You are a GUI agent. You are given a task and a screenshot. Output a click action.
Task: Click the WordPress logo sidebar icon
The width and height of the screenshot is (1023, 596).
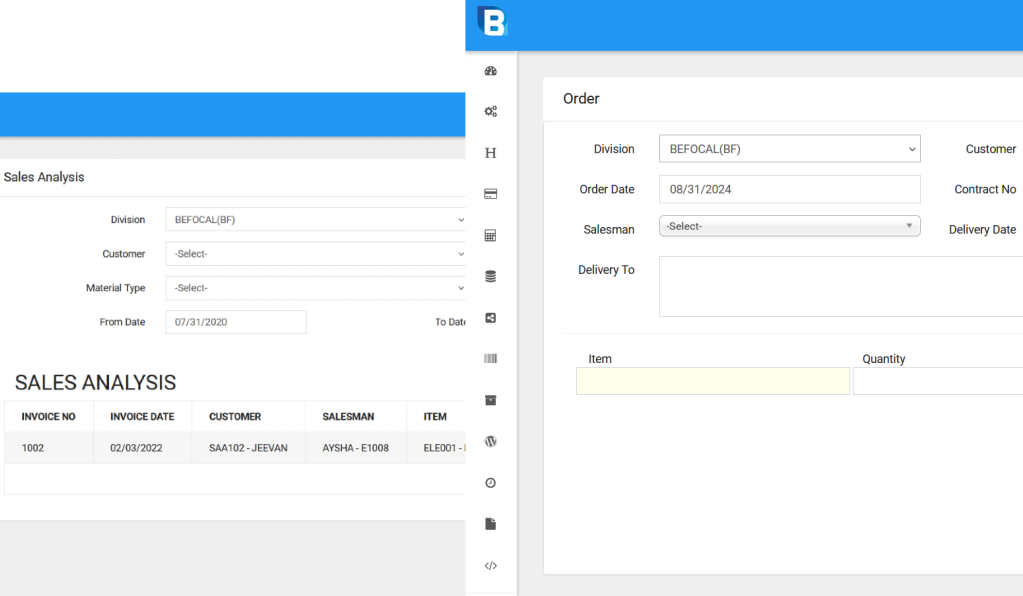490,441
